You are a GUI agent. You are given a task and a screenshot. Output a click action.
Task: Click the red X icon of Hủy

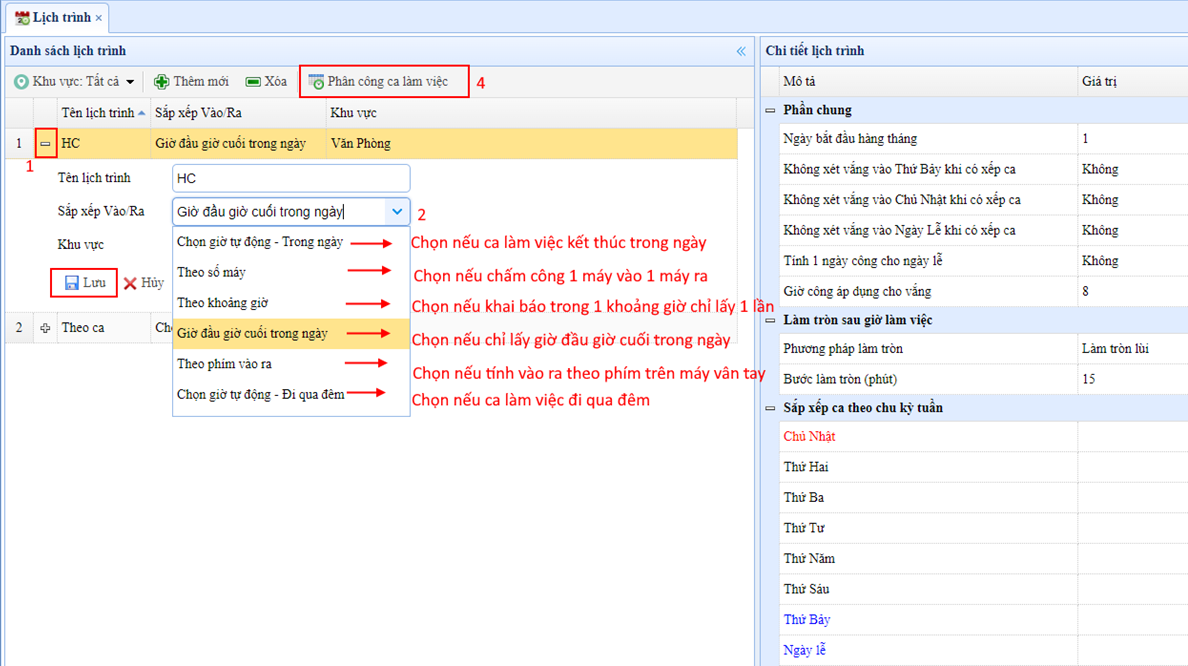[130, 283]
